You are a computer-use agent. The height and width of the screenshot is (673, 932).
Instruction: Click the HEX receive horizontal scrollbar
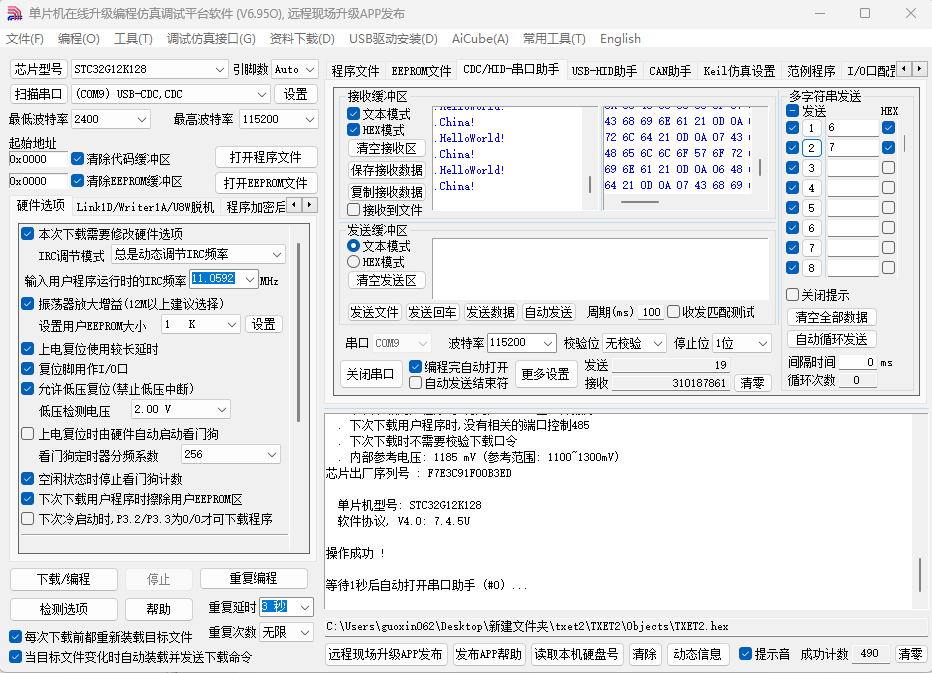[640, 202]
